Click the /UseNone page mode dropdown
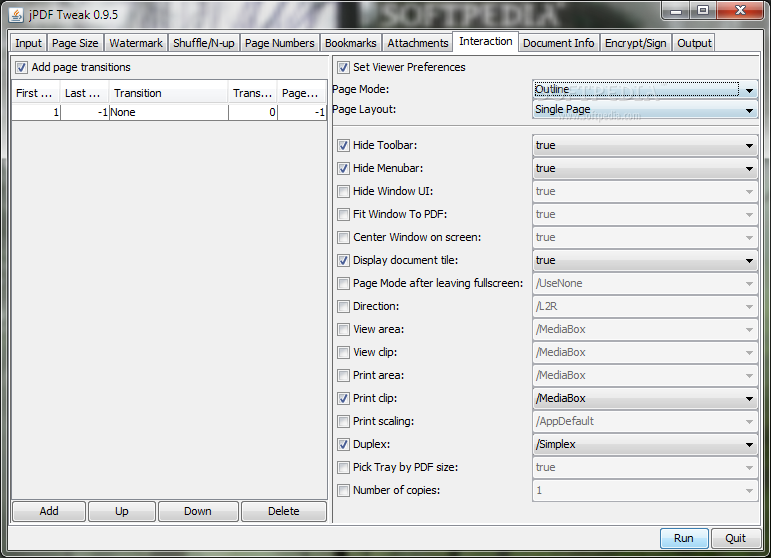The width and height of the screenshot is (771, 558). 645,284
